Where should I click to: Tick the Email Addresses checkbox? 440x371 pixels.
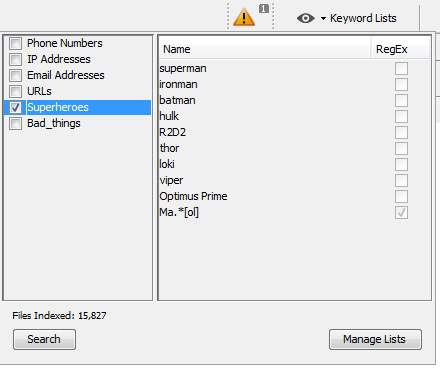(15, 75)
